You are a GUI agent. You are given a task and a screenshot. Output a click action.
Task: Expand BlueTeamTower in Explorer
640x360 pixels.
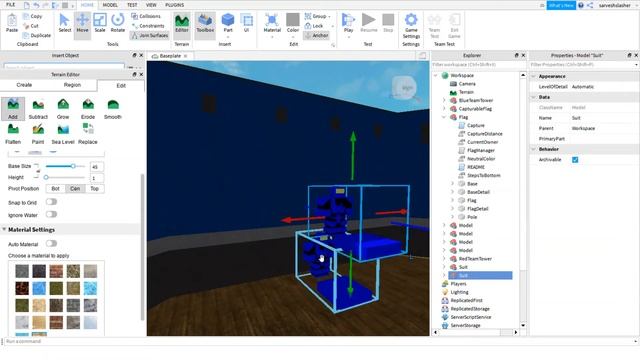click(x=444, y=100)
